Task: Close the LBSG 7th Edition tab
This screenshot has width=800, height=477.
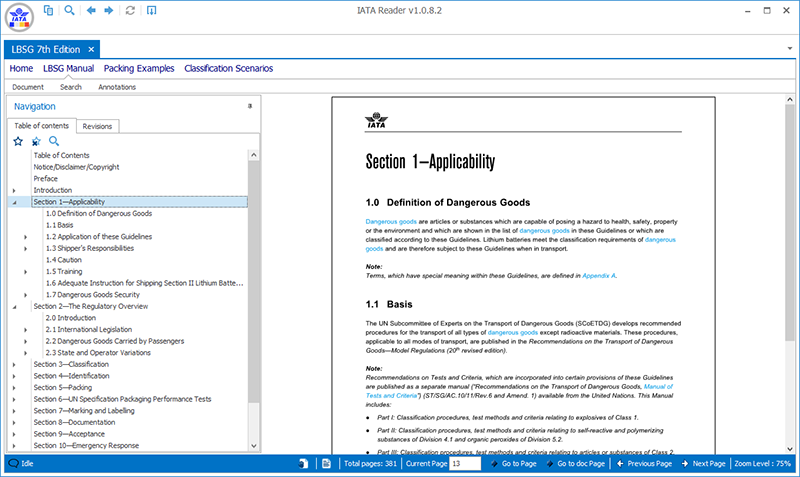Action: point(91,49)
